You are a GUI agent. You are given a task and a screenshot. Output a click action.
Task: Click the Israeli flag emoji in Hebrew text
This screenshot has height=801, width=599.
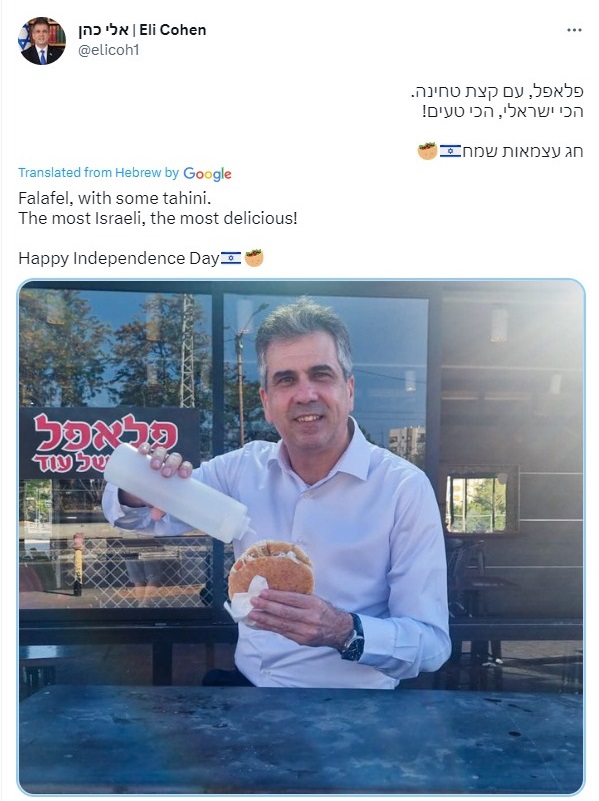point(450,151)
